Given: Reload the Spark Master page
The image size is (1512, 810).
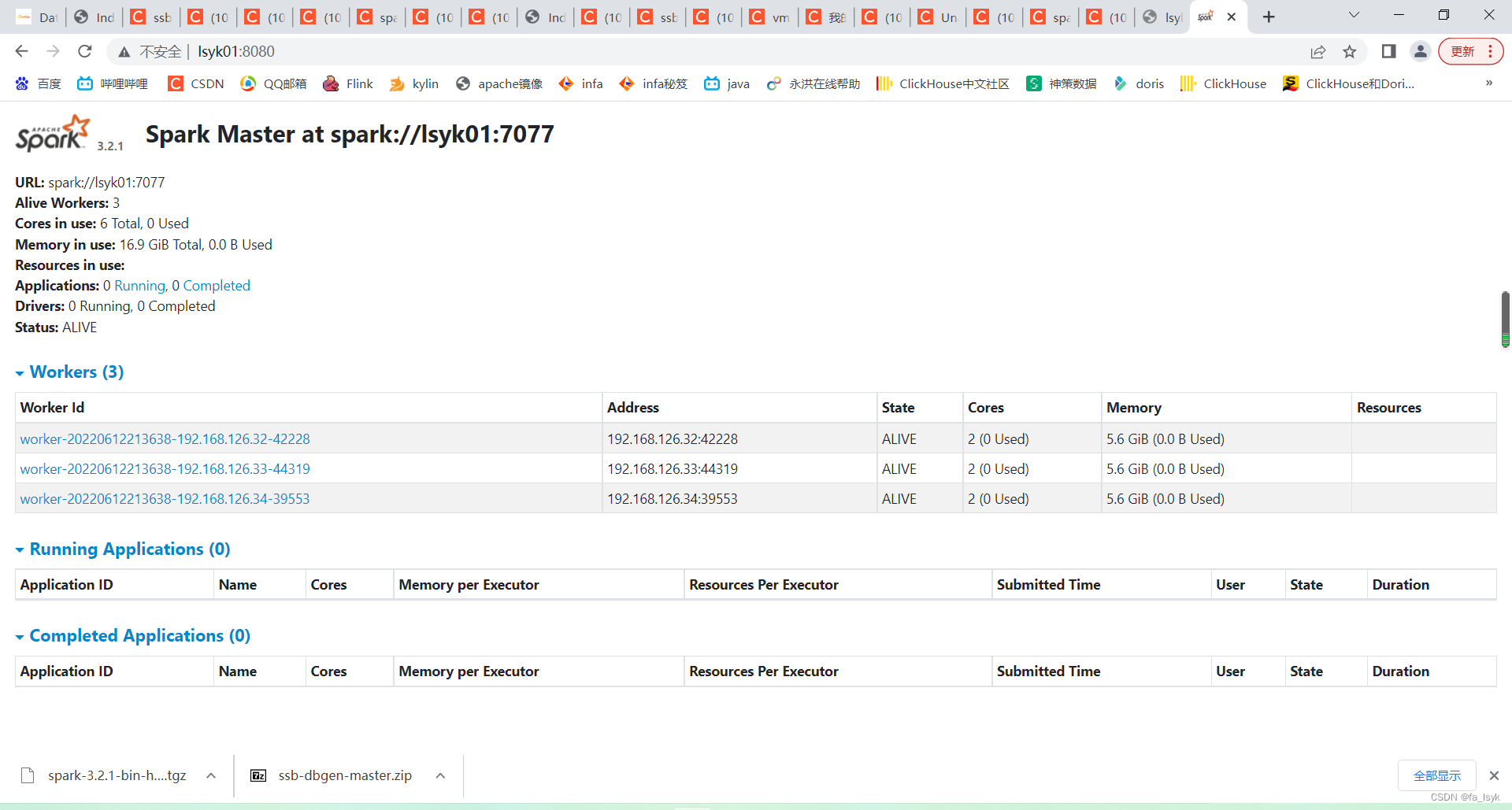Looking at the screenshot, I should coord(84,51).
